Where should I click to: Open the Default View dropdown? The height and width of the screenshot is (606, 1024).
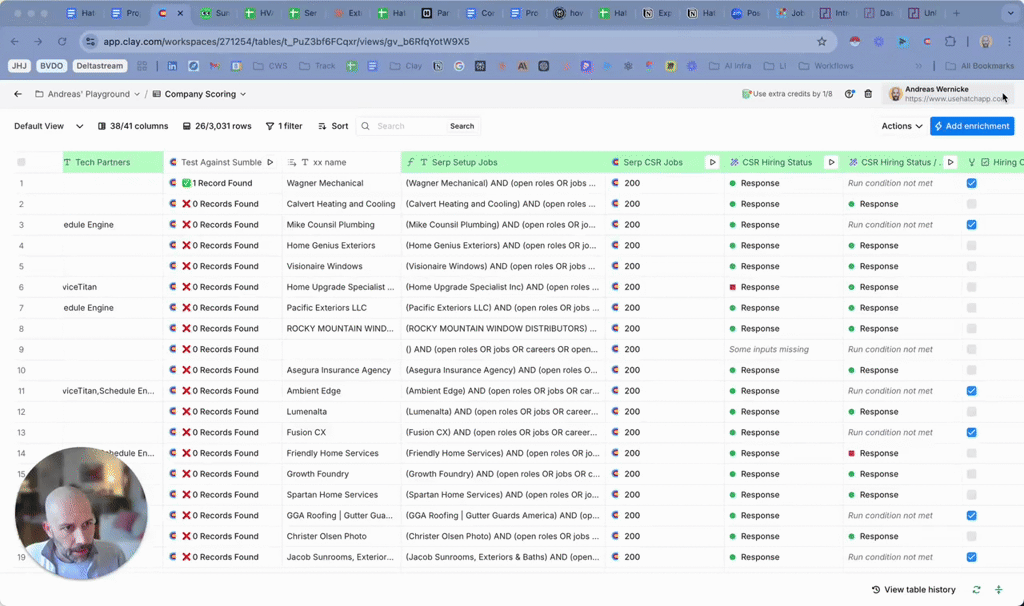(48, 126)
